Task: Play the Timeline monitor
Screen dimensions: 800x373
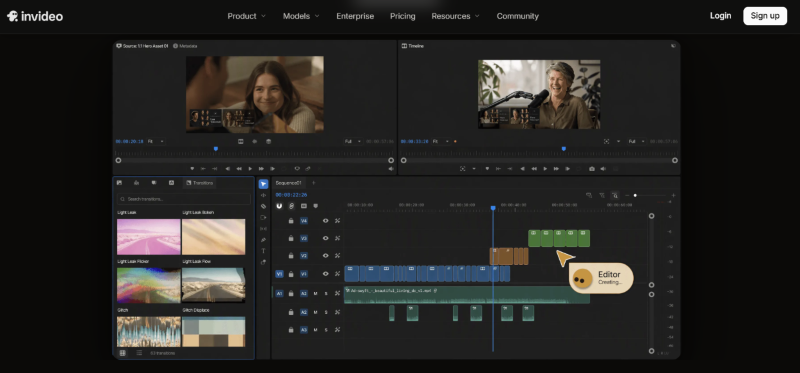Action: pos(545,168)
